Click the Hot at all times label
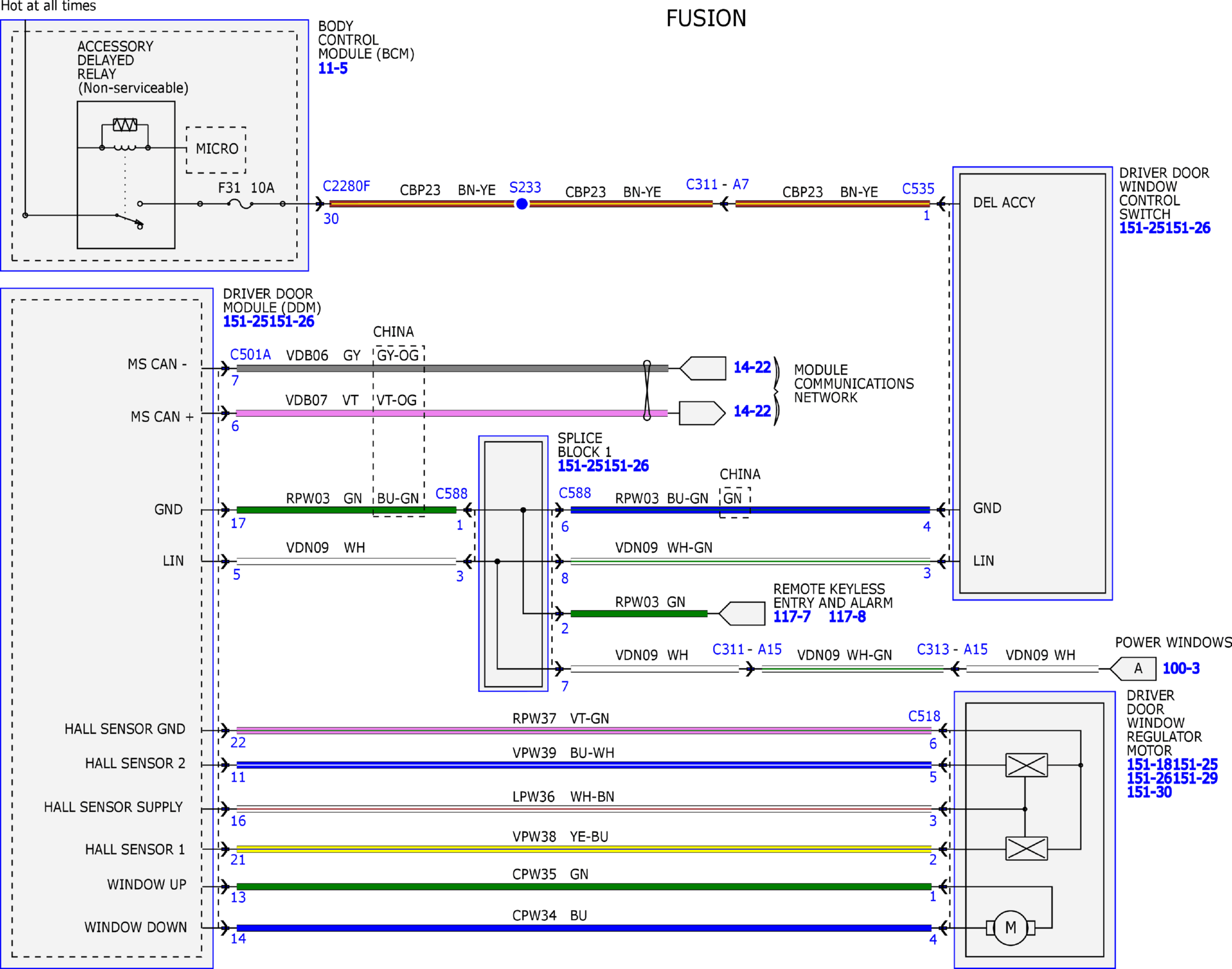 (49, 6)
